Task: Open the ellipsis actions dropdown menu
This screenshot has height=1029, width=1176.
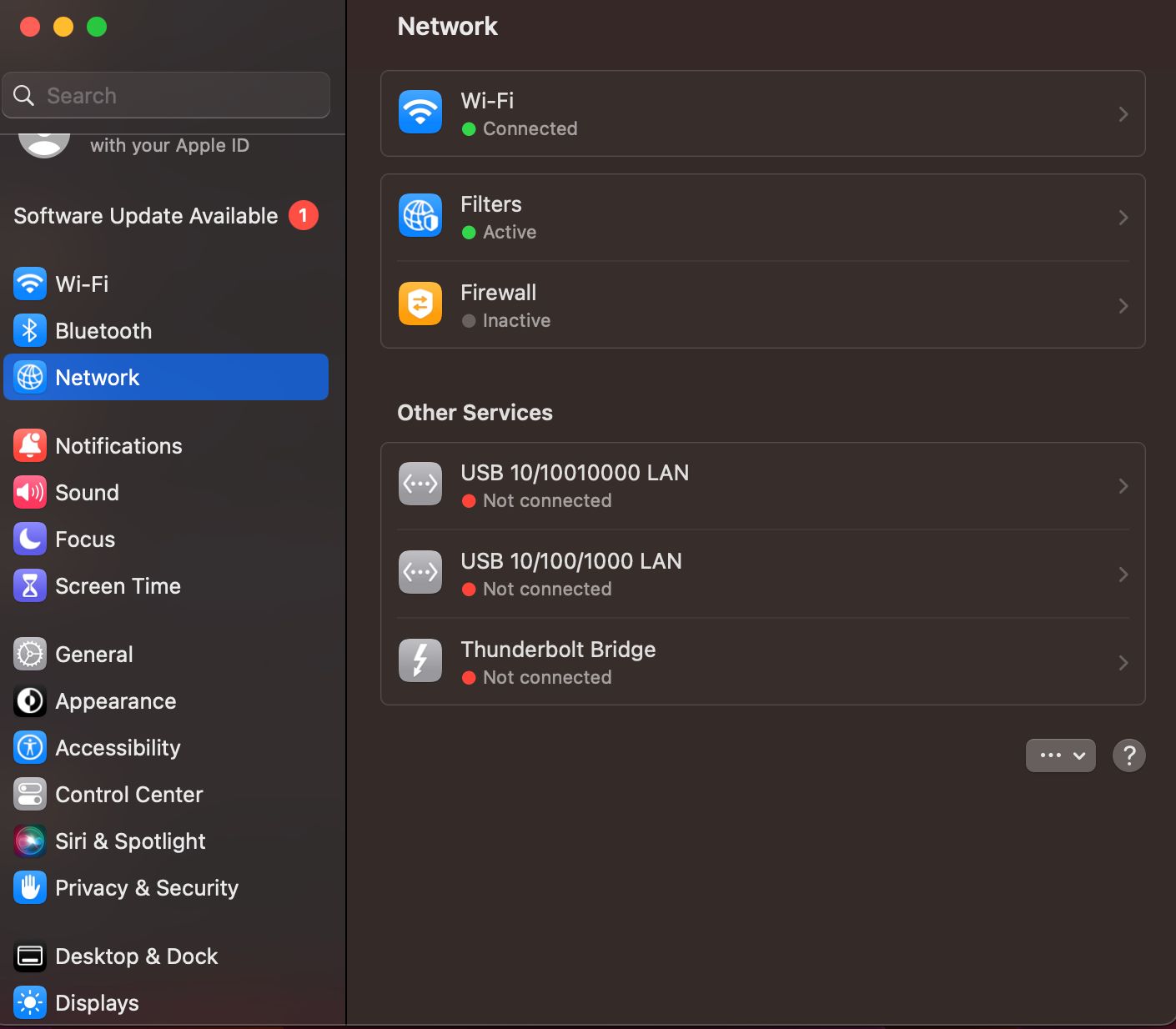Action: tap(1060, 755)
